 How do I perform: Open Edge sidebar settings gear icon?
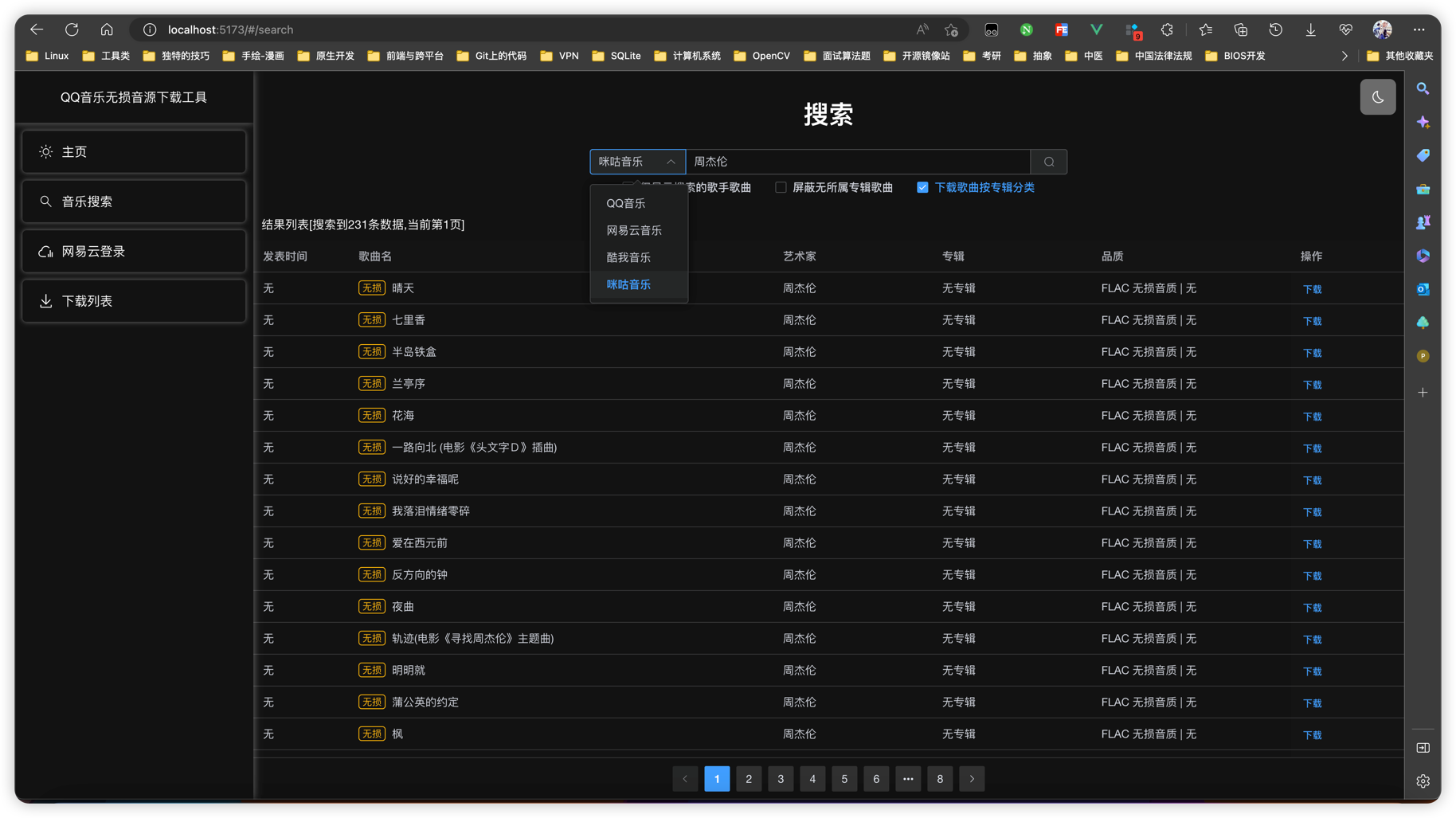pos(1423,781)
